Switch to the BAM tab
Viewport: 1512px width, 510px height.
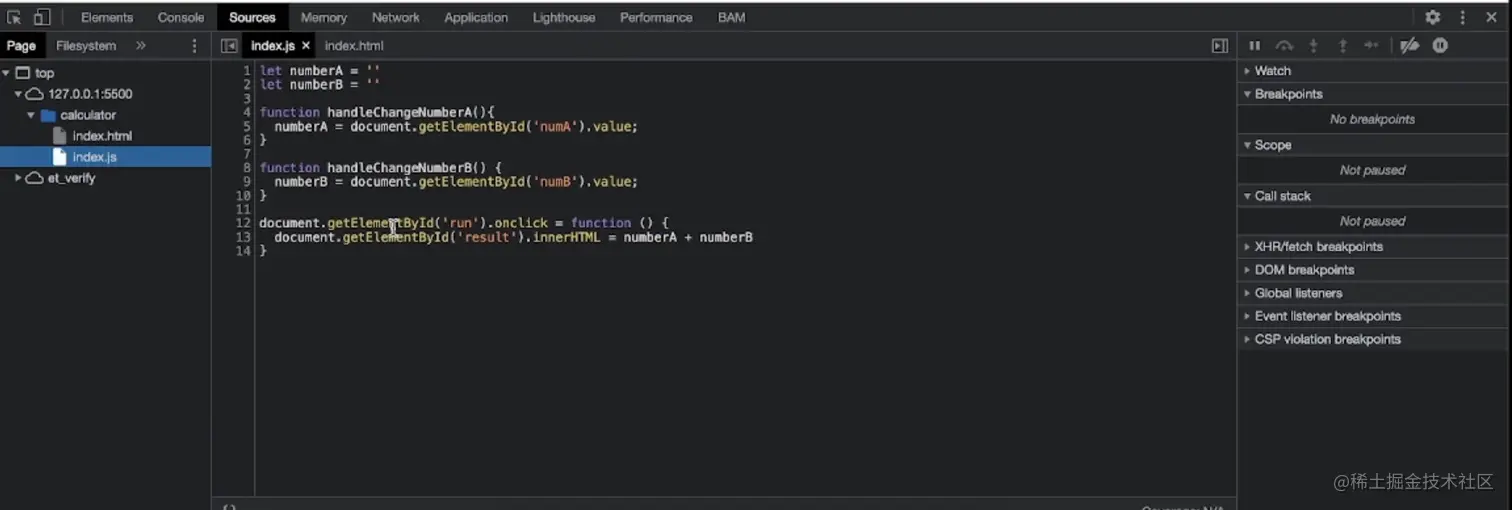(x=731, y=17)
